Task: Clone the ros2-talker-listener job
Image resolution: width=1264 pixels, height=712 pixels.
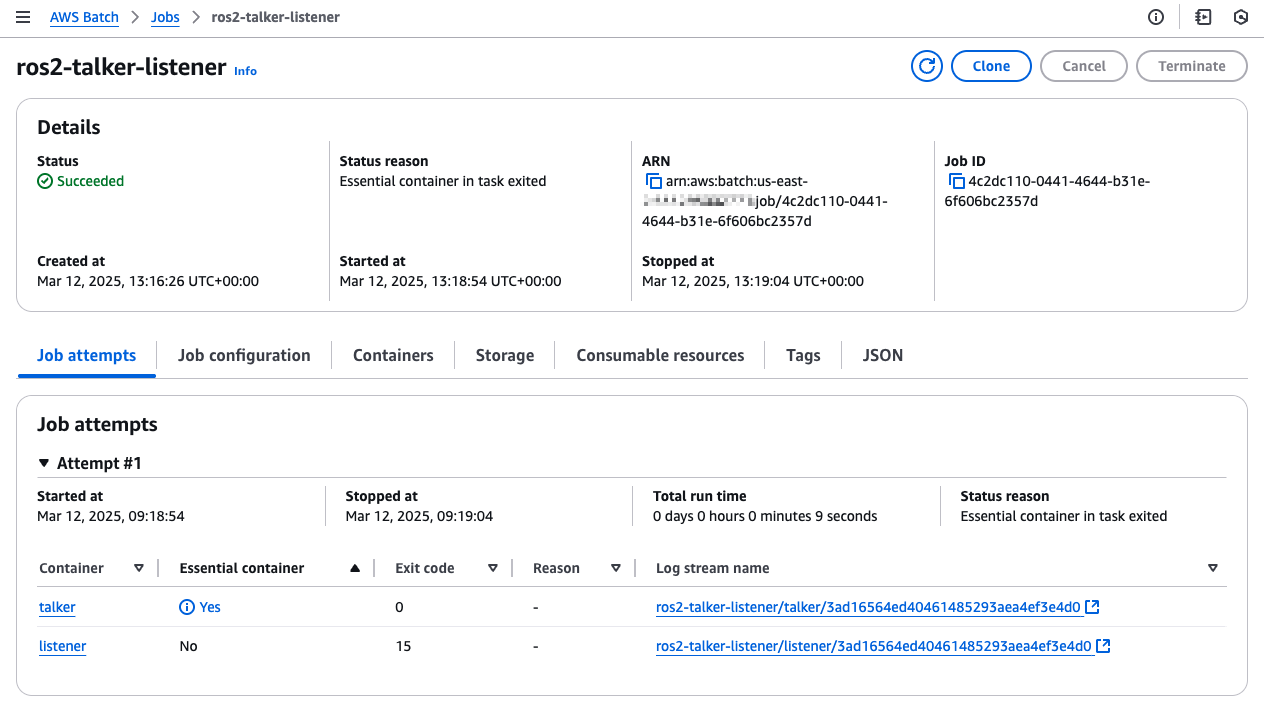Action: pyautogui.click(x=990, y=66)
